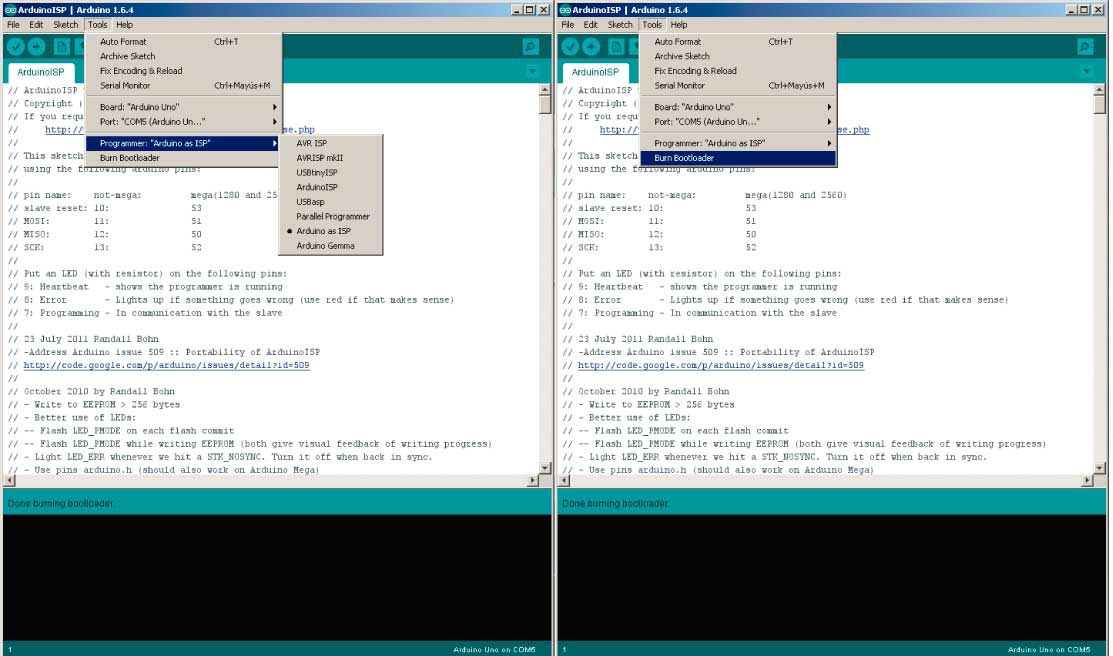Click "Done burning bootloader." status in left window
Screen dimensions: 1113x656
pyautogui.click(x=60, y=503)
